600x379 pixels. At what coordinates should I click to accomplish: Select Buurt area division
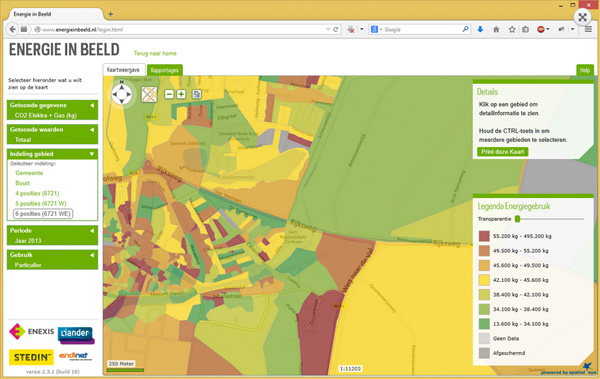pos(23,183)
